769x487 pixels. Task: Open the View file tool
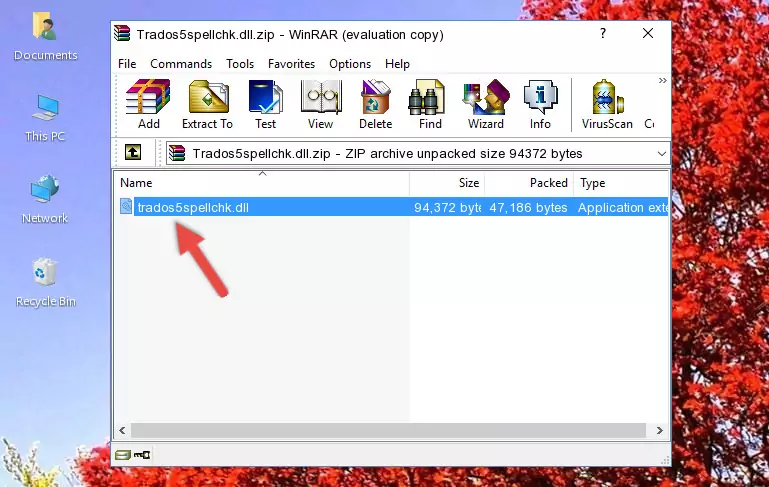(321, 104)
